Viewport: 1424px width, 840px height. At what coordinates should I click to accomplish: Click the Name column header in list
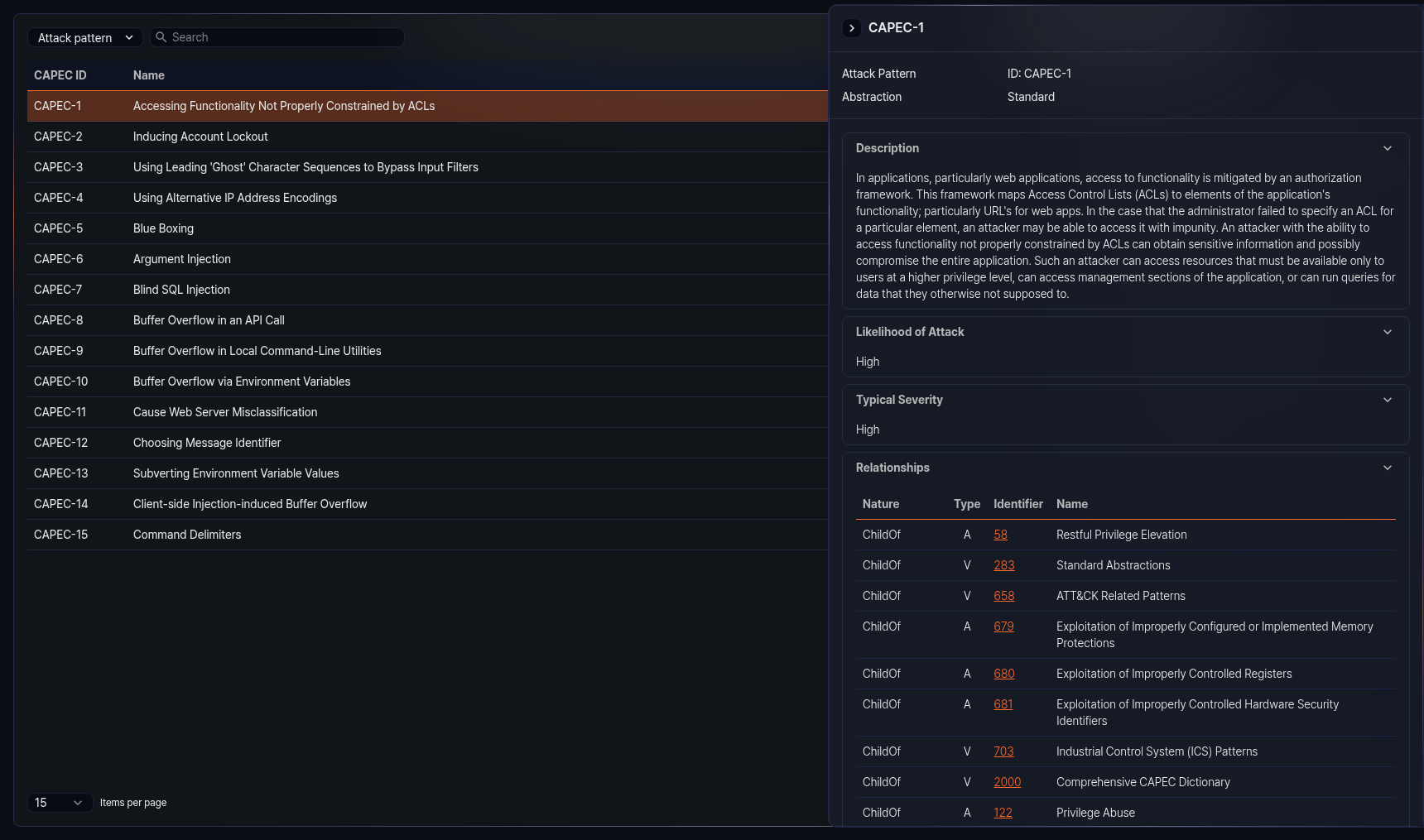coord(149,75)
